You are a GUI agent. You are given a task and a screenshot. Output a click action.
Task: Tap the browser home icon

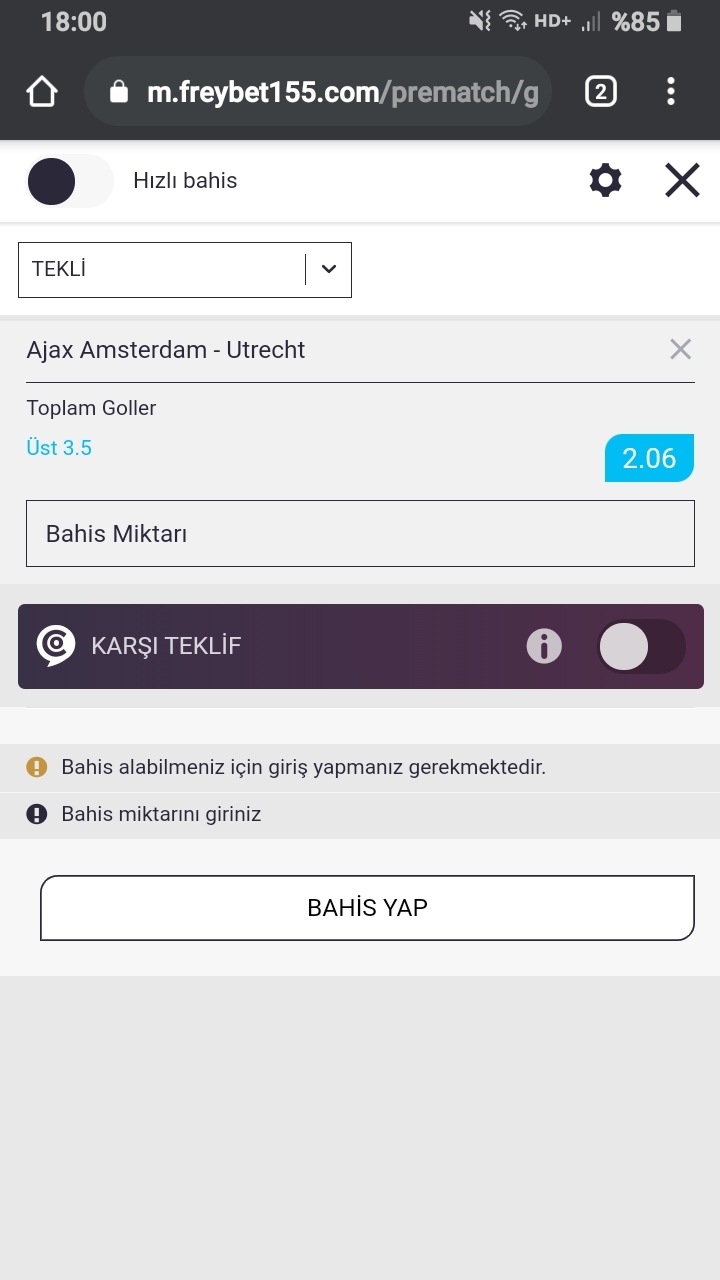[x=42, y=92]
